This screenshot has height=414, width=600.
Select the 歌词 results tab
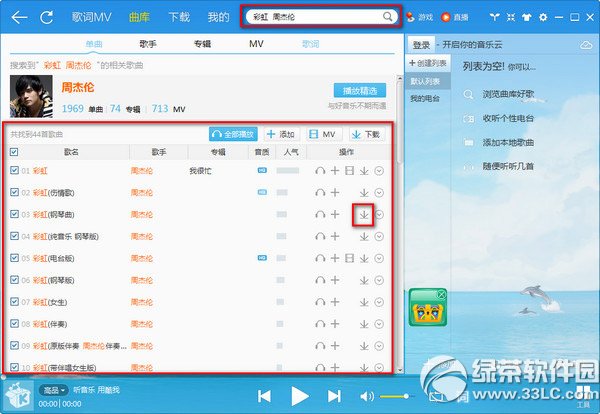[x=311, y=44]
